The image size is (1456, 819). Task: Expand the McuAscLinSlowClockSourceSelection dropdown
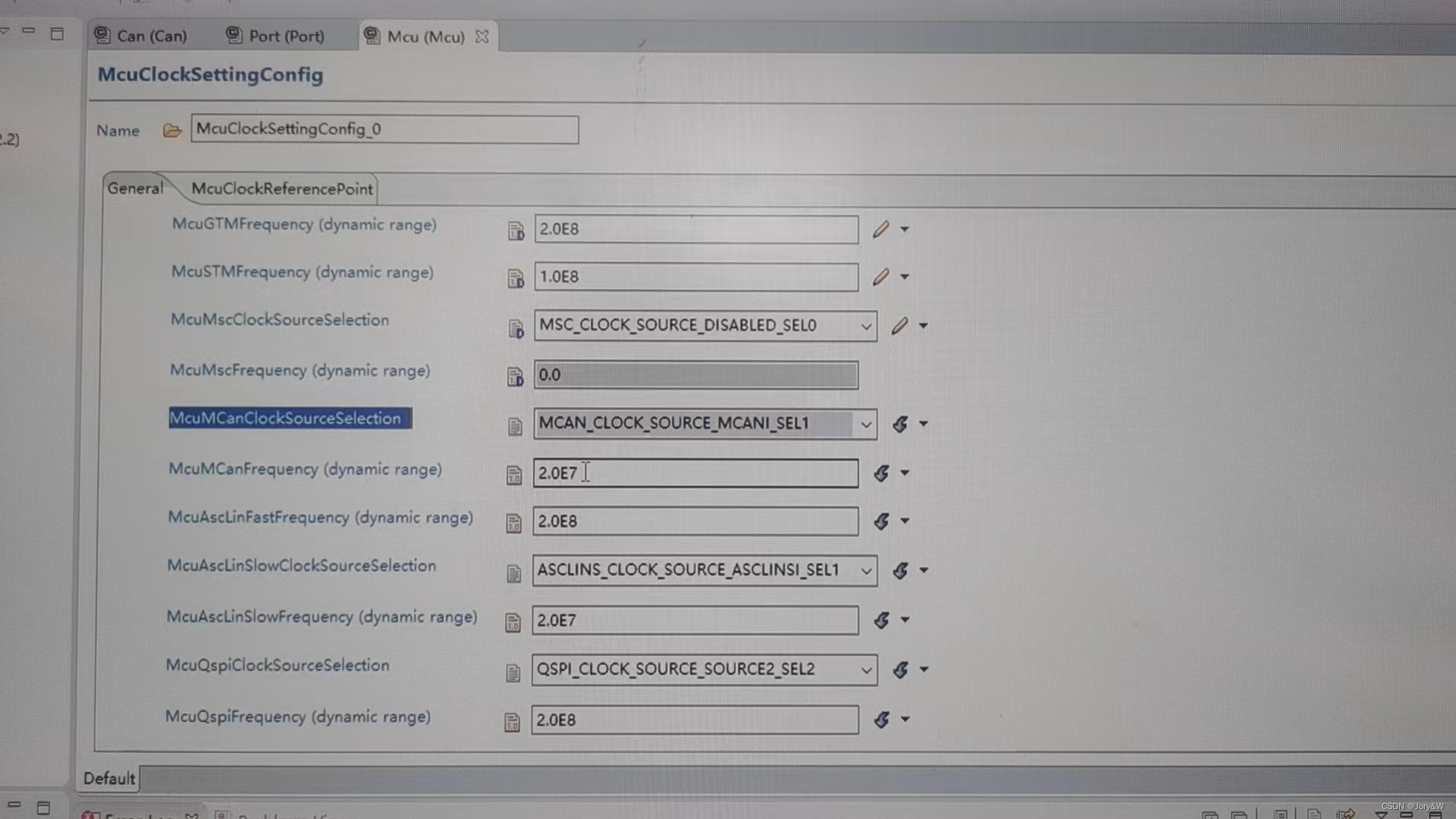tap(865, 571)
